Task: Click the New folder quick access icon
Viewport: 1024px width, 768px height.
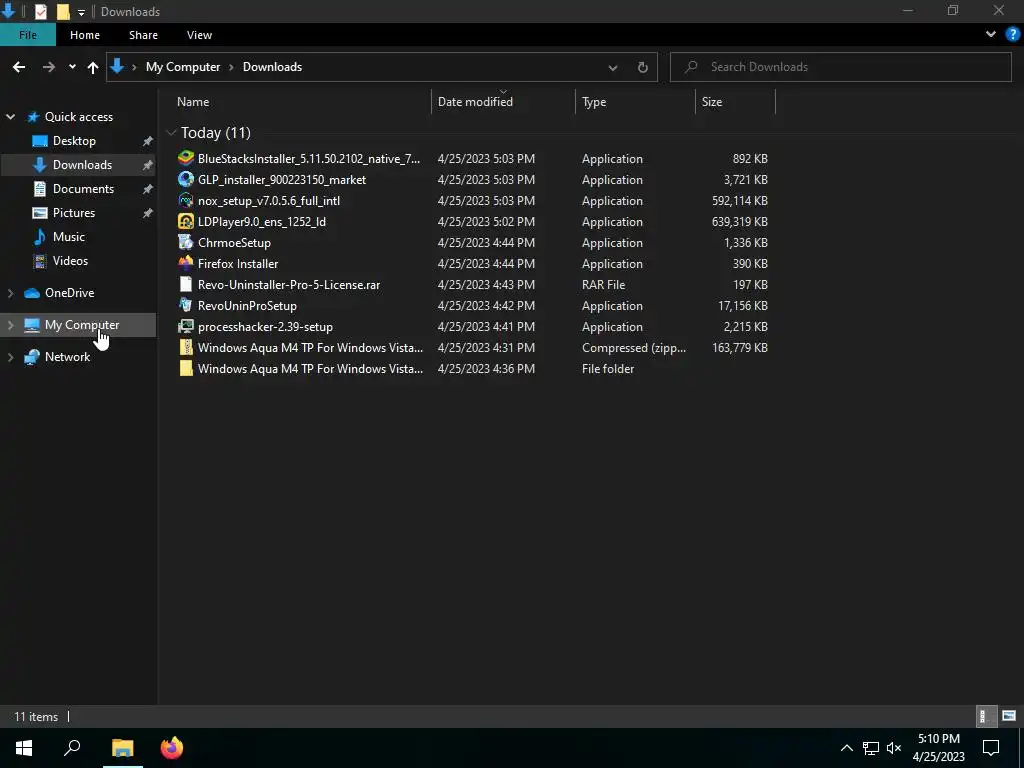Action: 63,11
